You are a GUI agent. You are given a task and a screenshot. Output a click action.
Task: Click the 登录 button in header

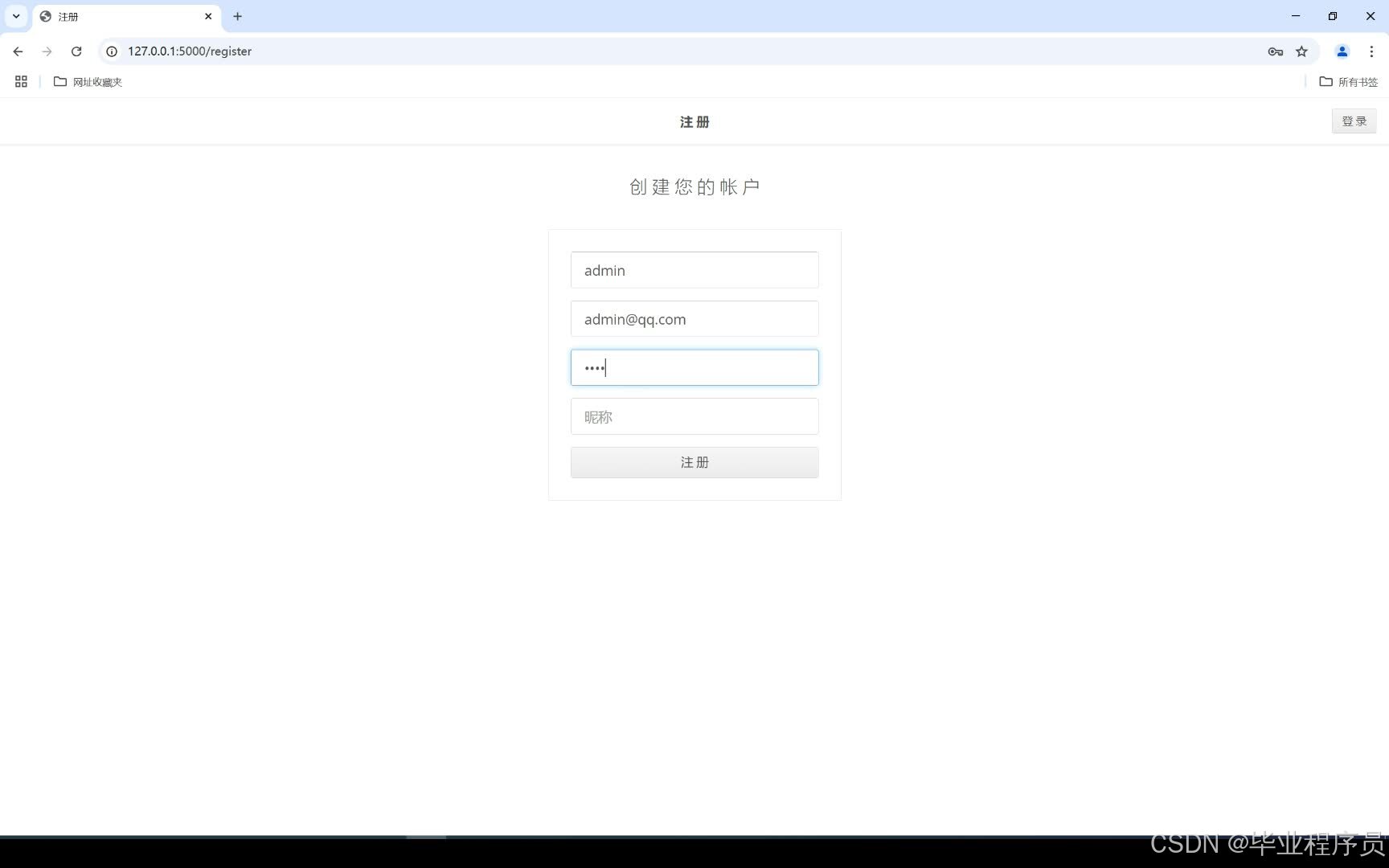coord(1354,121)
